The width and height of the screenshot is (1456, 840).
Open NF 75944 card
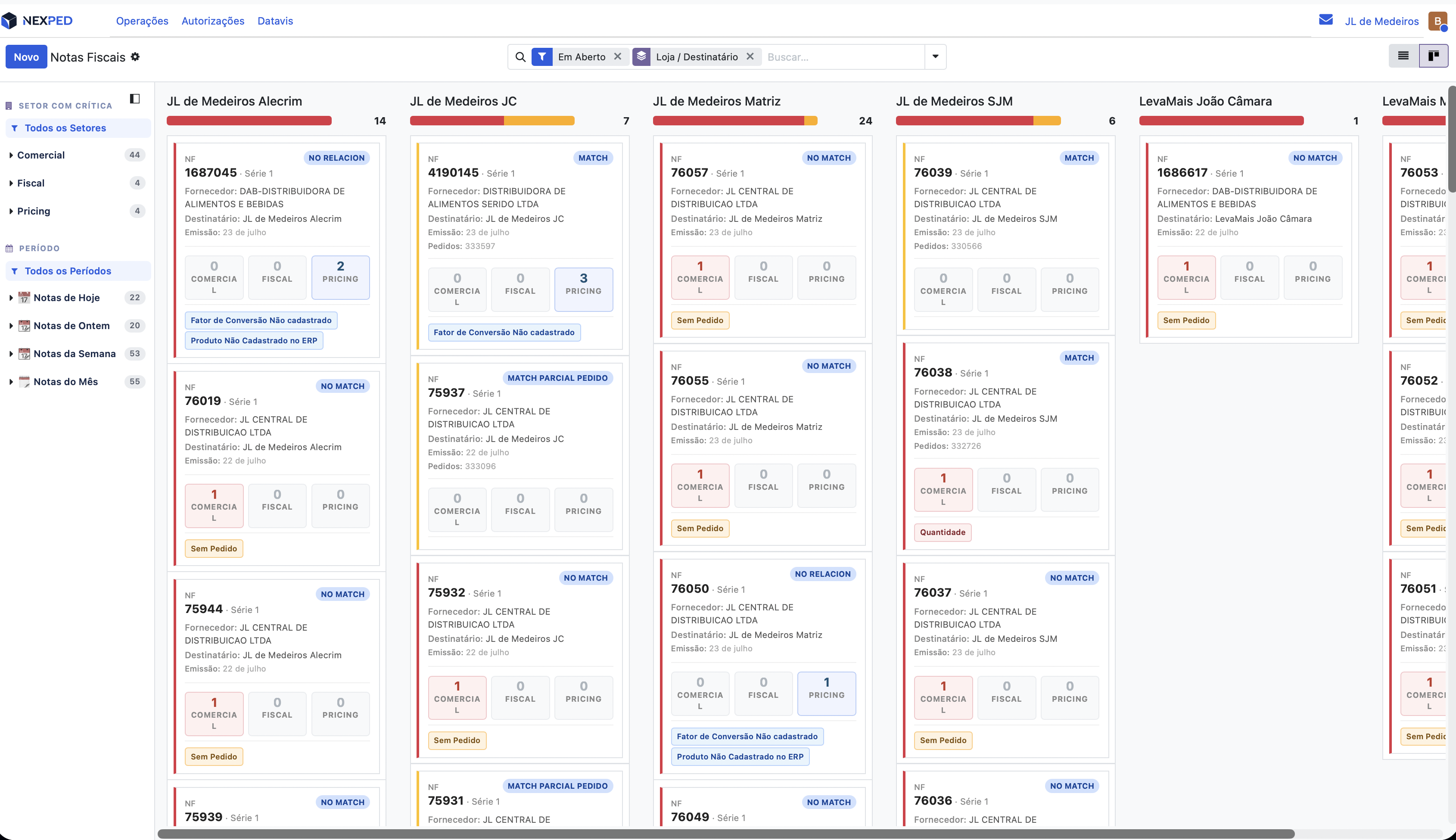pyautogui.click(x=276, y=676)
